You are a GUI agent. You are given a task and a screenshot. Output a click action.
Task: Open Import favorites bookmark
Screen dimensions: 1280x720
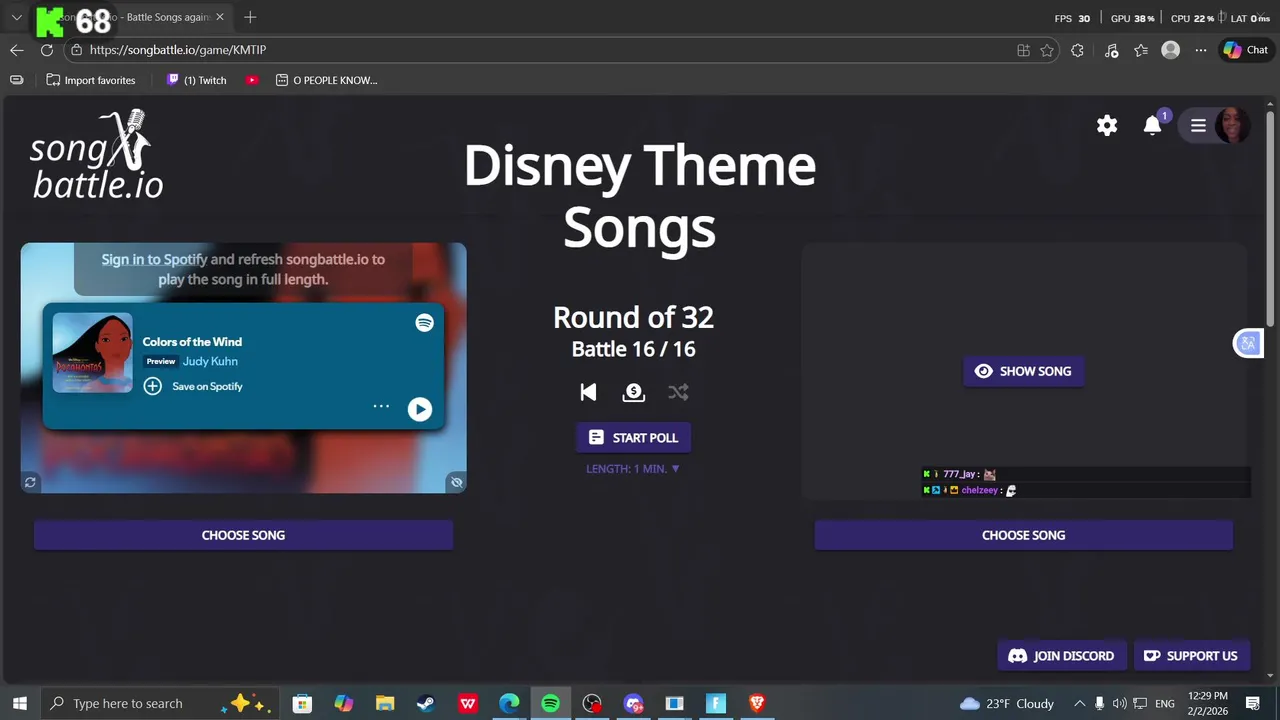coord(90,80)
